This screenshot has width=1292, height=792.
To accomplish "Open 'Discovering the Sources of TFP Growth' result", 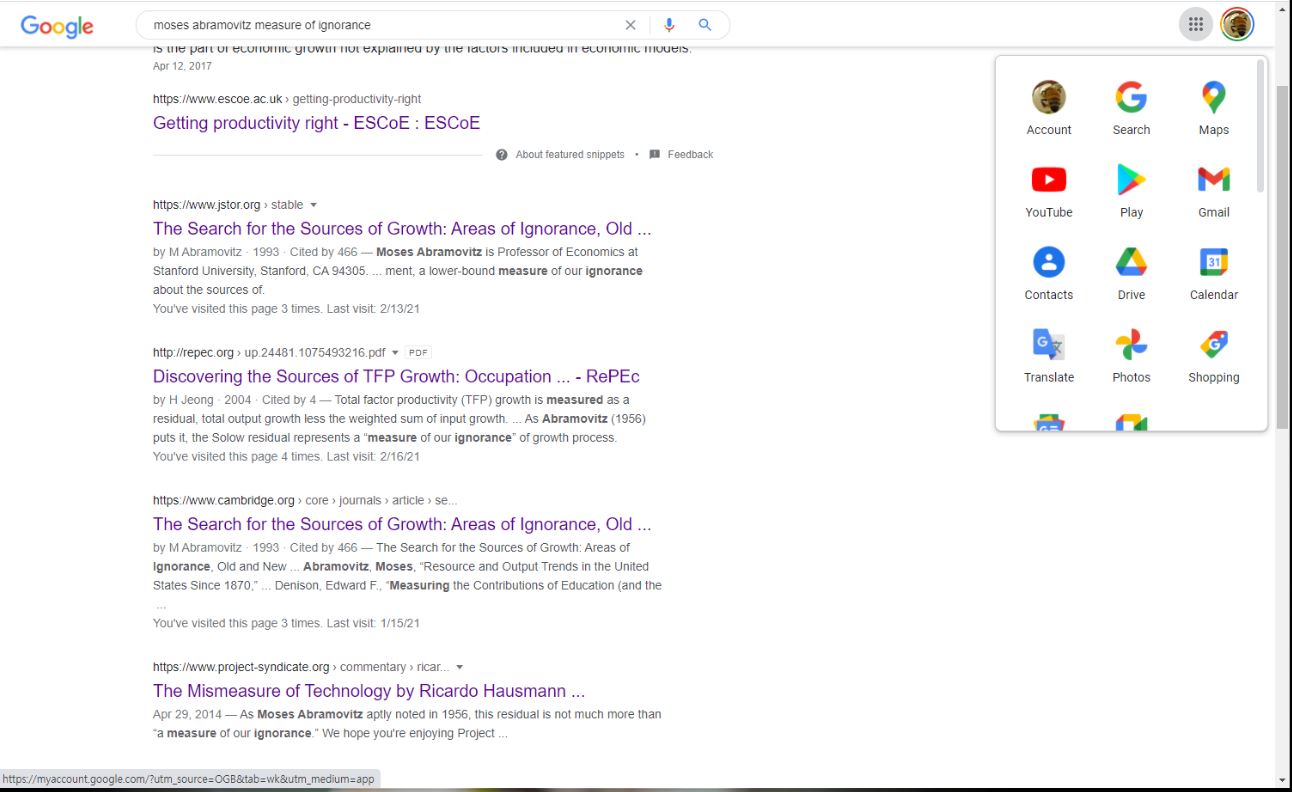I will [396, 377].
